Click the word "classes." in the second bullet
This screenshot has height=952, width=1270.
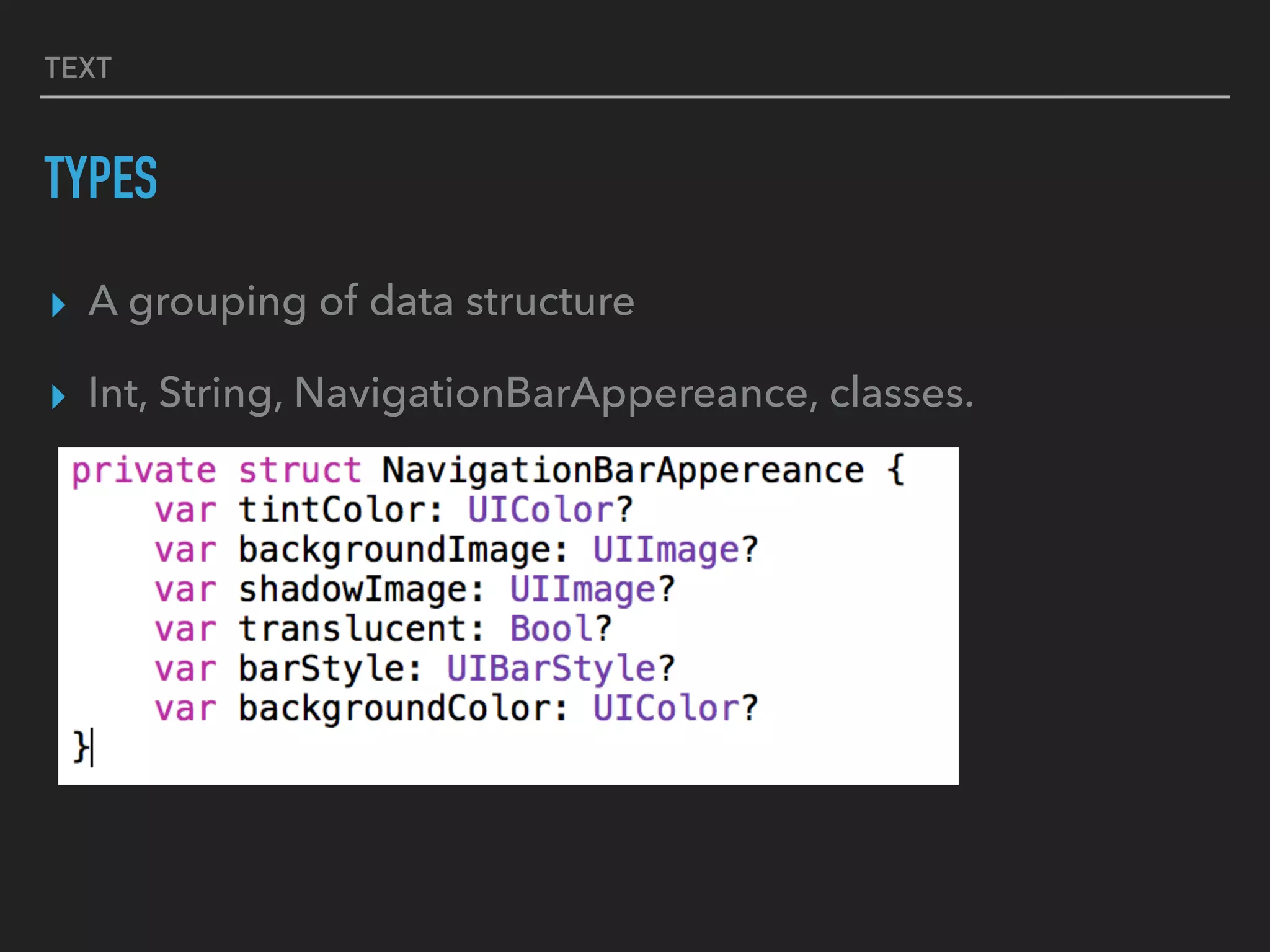point(901,394)
